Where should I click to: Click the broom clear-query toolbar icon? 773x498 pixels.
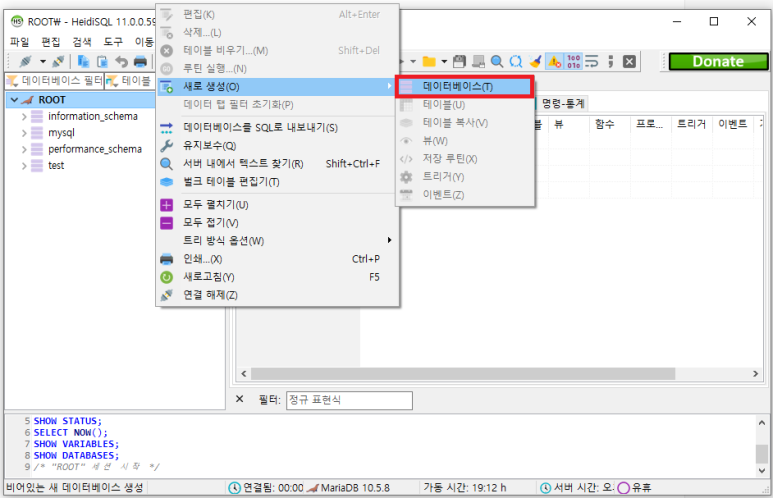535,62
